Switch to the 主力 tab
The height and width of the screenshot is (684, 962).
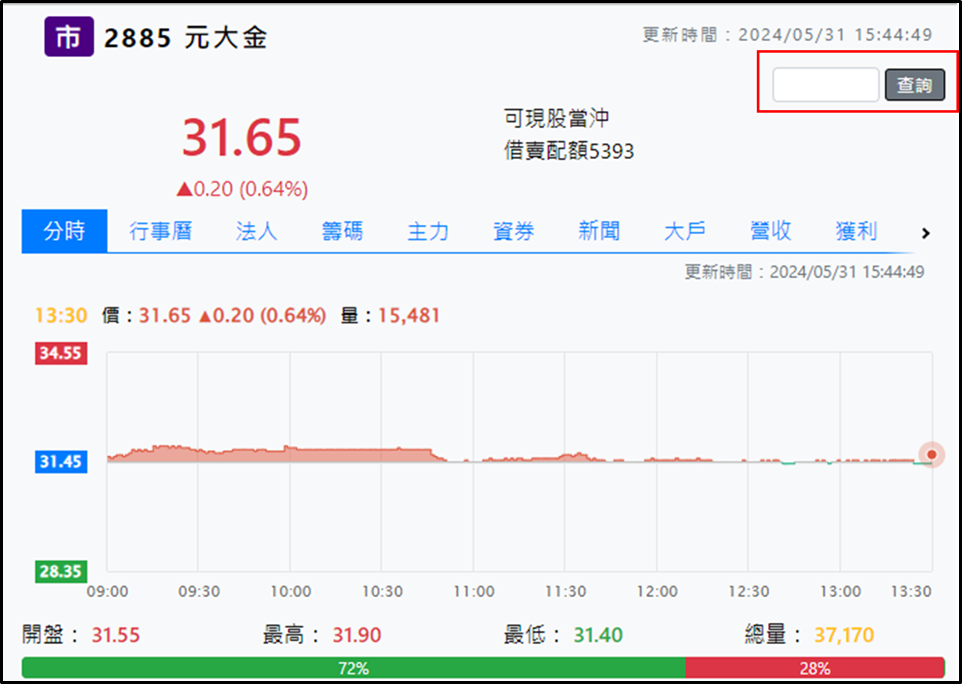point(428,231)
